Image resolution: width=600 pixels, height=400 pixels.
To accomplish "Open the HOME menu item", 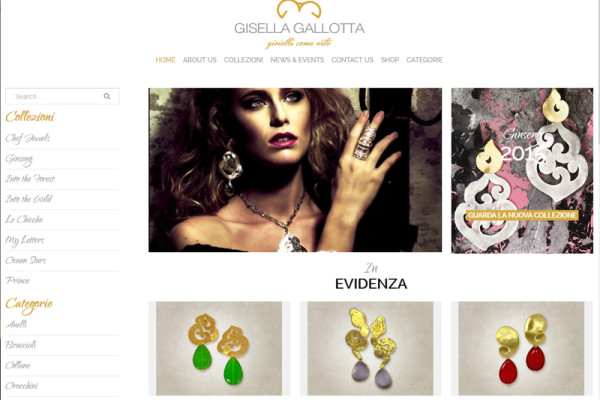I will tap(165, 60).
